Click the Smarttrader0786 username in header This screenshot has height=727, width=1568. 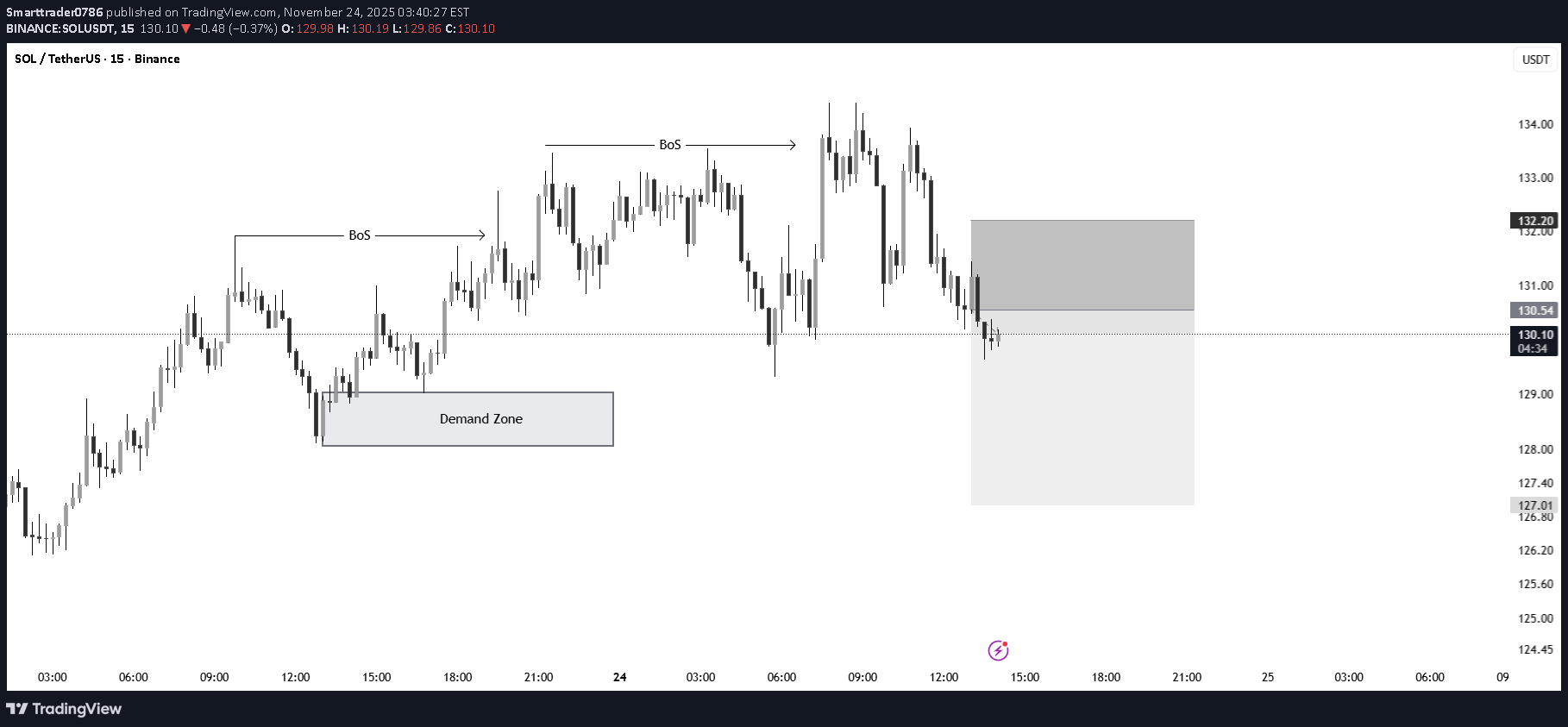(x=54, y=12)
